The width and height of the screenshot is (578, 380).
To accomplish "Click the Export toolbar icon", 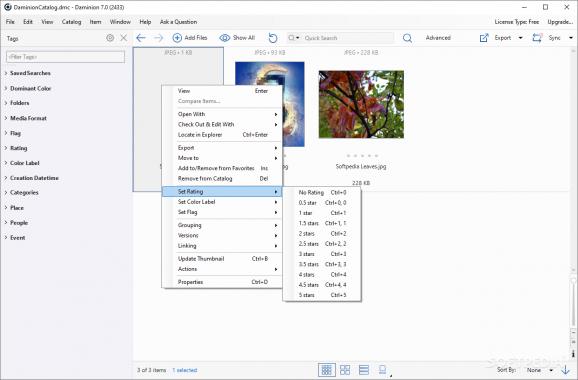I will coord(484,38).
